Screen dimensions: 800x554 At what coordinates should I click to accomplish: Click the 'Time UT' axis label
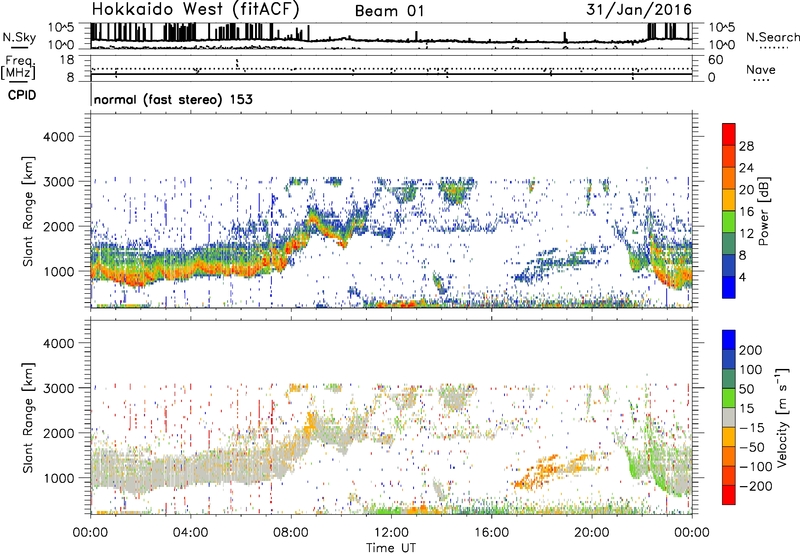(391, 548)
